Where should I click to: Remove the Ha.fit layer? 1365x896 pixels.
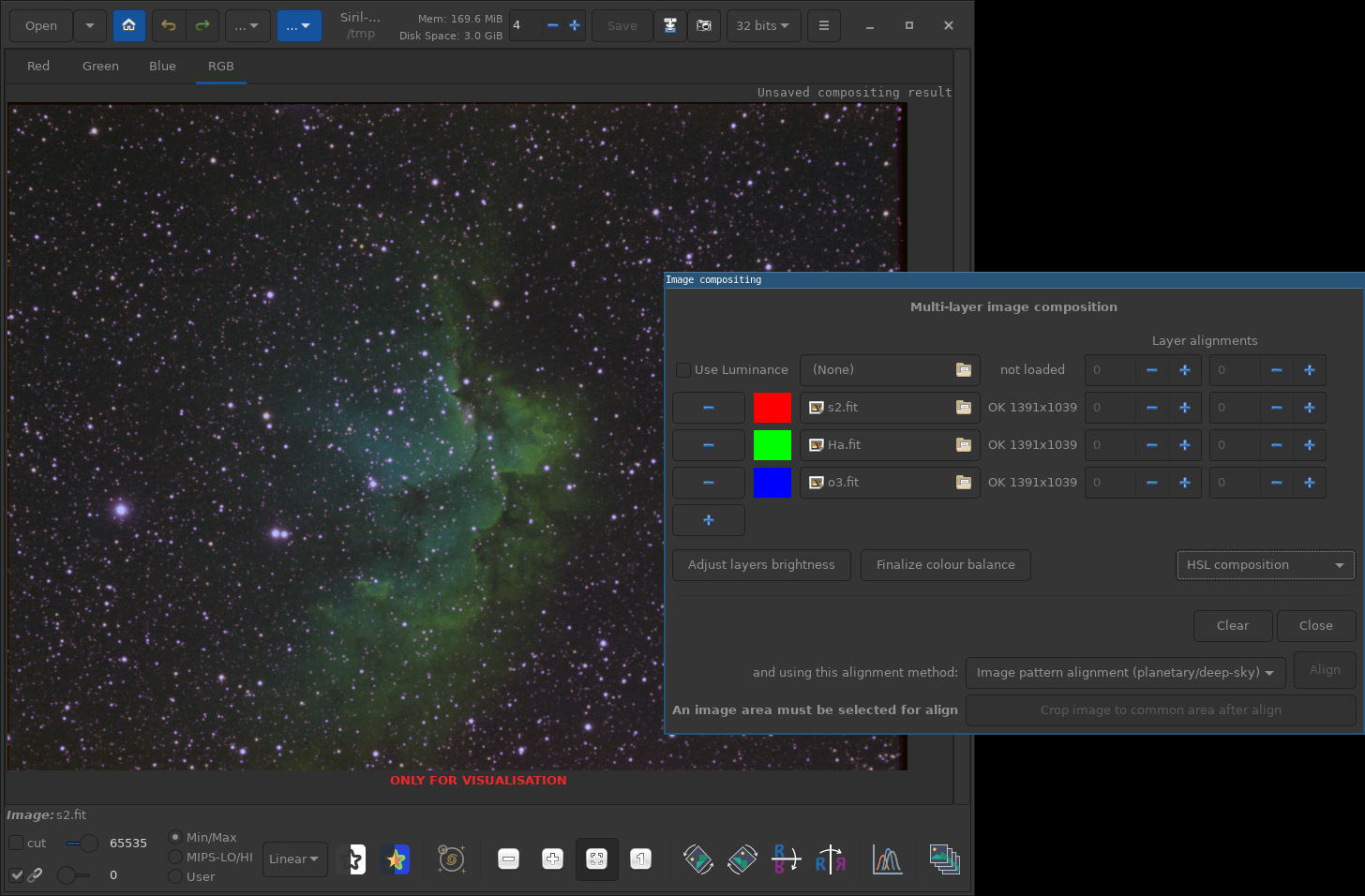click(x=709, y=445)
